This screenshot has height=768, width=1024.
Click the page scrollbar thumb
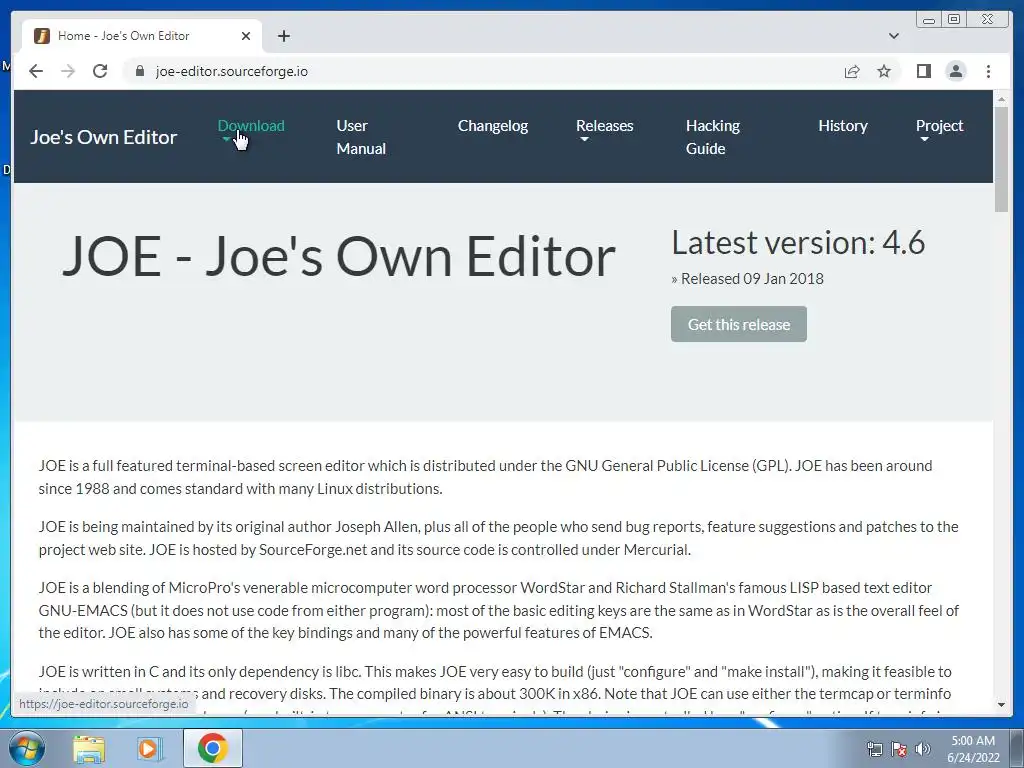1001,159
